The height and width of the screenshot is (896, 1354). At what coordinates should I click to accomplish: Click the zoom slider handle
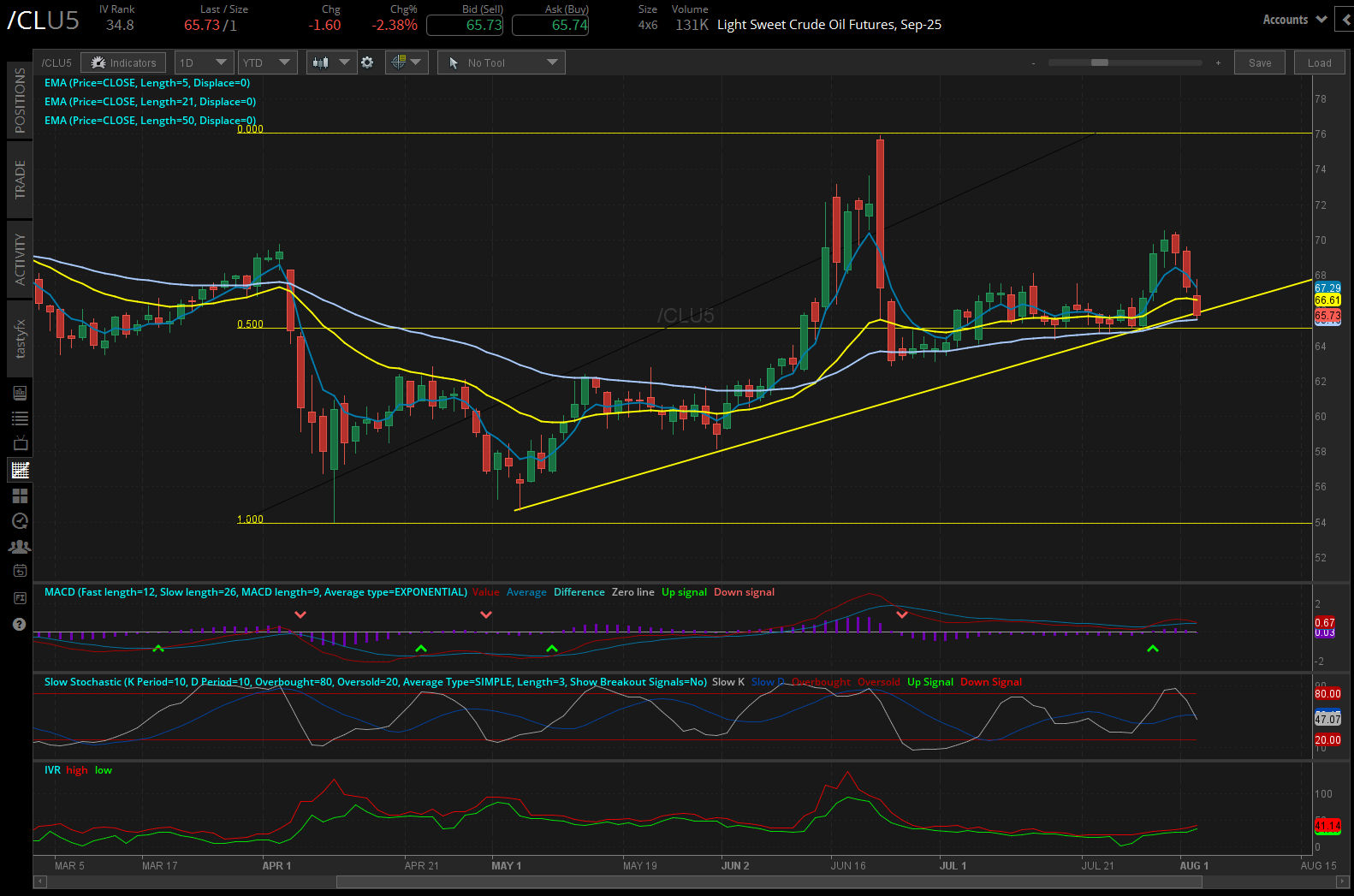1100,62
